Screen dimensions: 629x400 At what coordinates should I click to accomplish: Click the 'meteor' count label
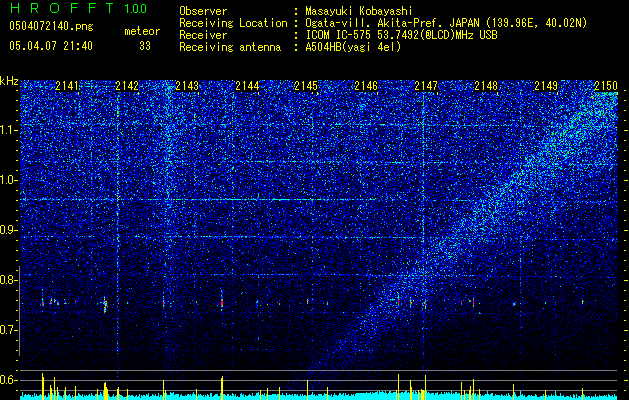(142, 31)
